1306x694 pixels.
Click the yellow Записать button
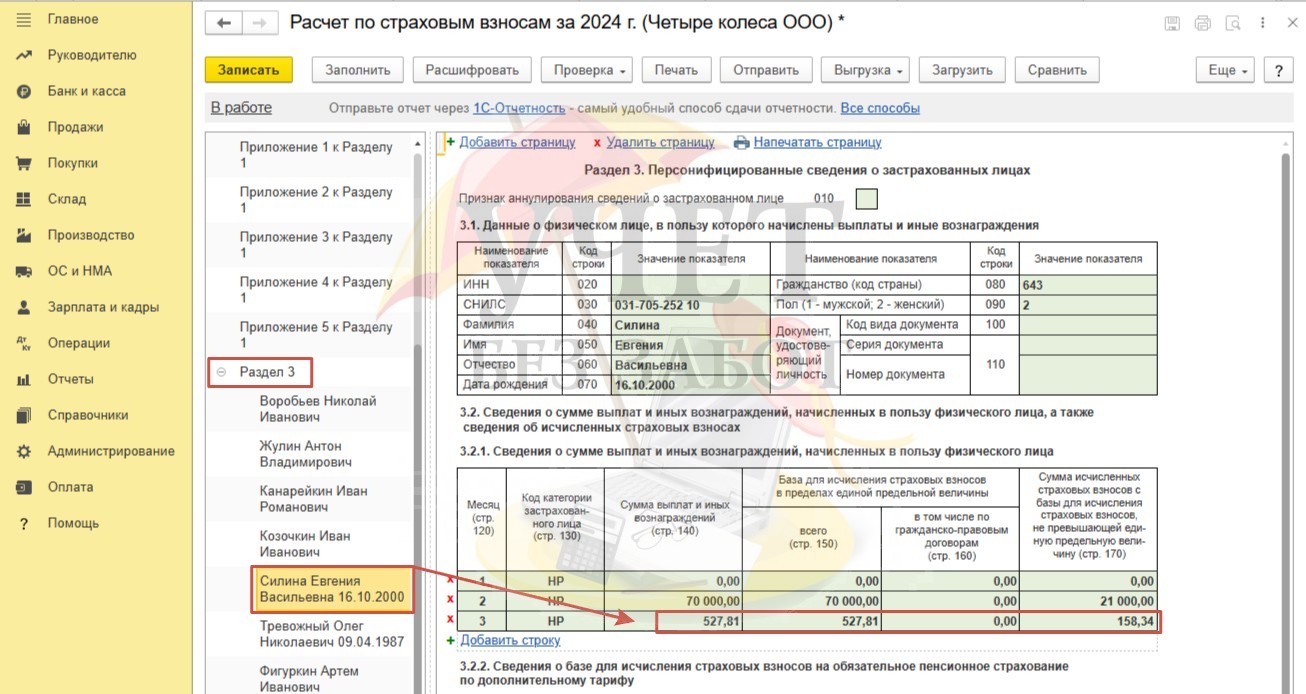(x=248, y=70)
